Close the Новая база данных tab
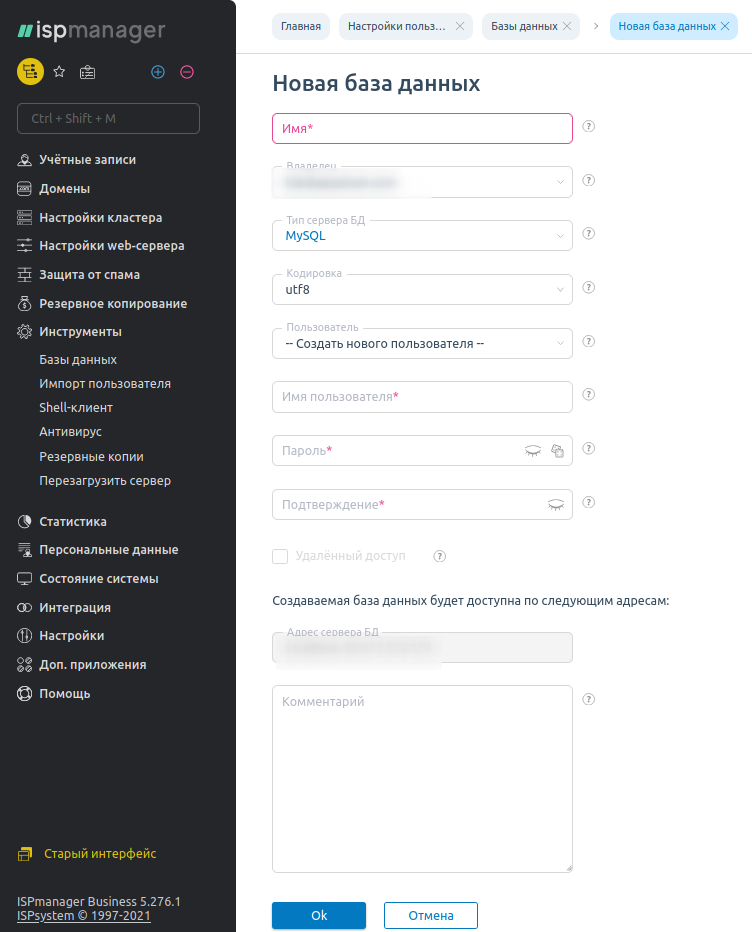This screenshot has height=932, width=752. (x=725, y=26)
